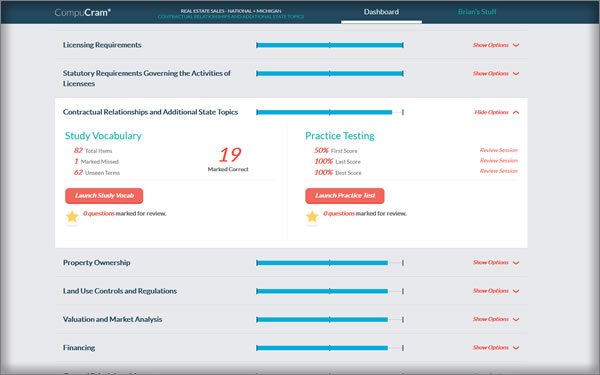Click the 19 Marked Correct count

tap(228, 159)
